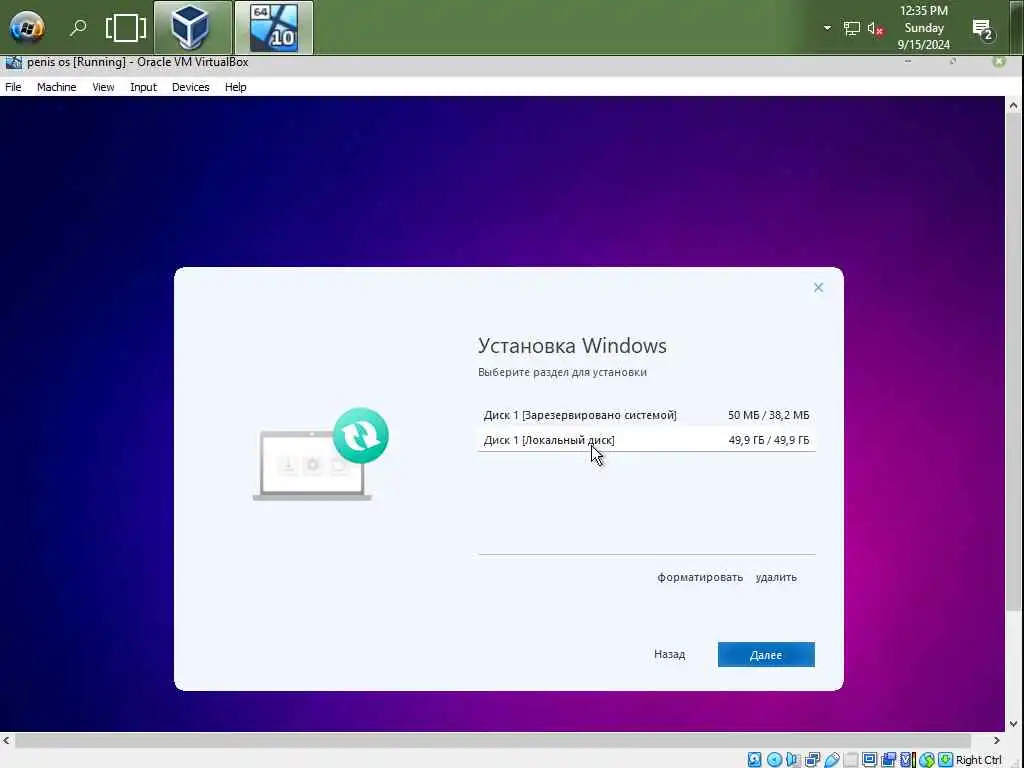Open the notification center icon

point(982,29)
